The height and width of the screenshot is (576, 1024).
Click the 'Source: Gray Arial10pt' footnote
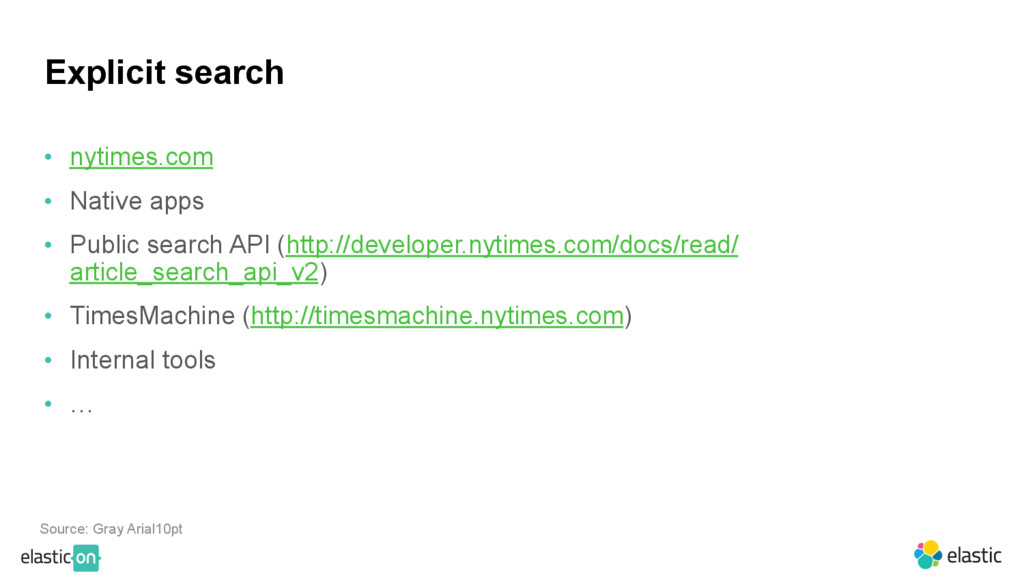pyautogui.click(x=111, y=528)
